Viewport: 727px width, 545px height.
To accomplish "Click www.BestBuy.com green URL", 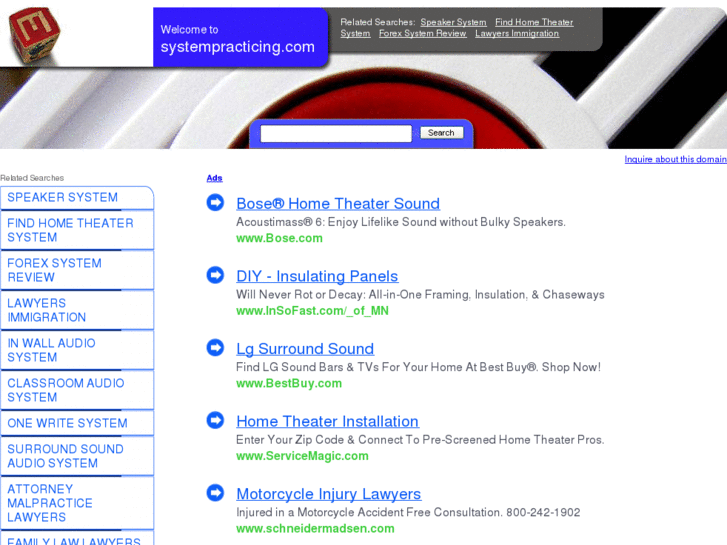I will 289,384.
